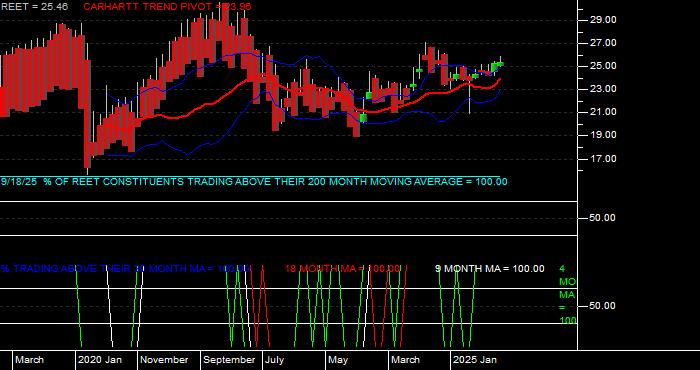Click the 50.00 label in the middle panel
Viewport: 700px width, 370px height.
click(x=603, y=218)
